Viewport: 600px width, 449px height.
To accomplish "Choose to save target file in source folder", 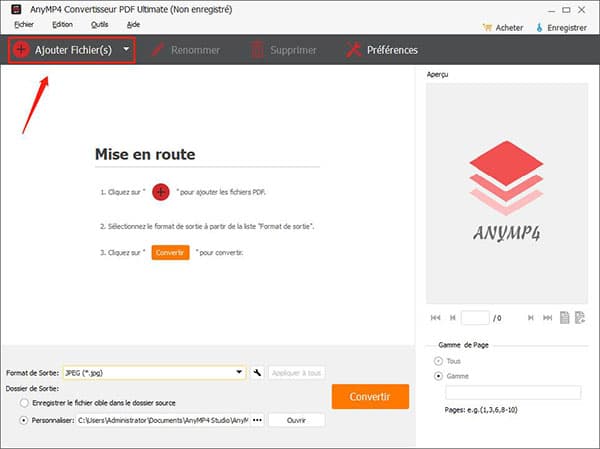I will [x=24, y=403].
